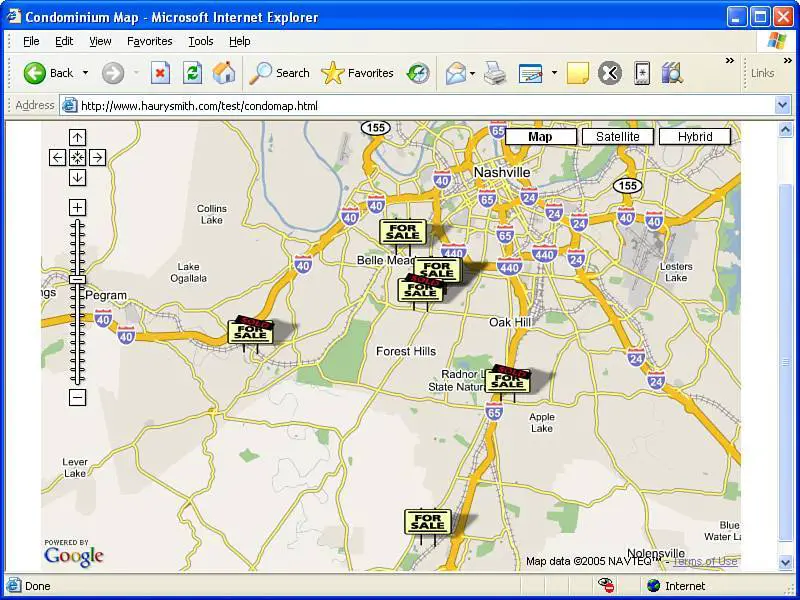Click the Mail envelope icon

coord(456,73)
